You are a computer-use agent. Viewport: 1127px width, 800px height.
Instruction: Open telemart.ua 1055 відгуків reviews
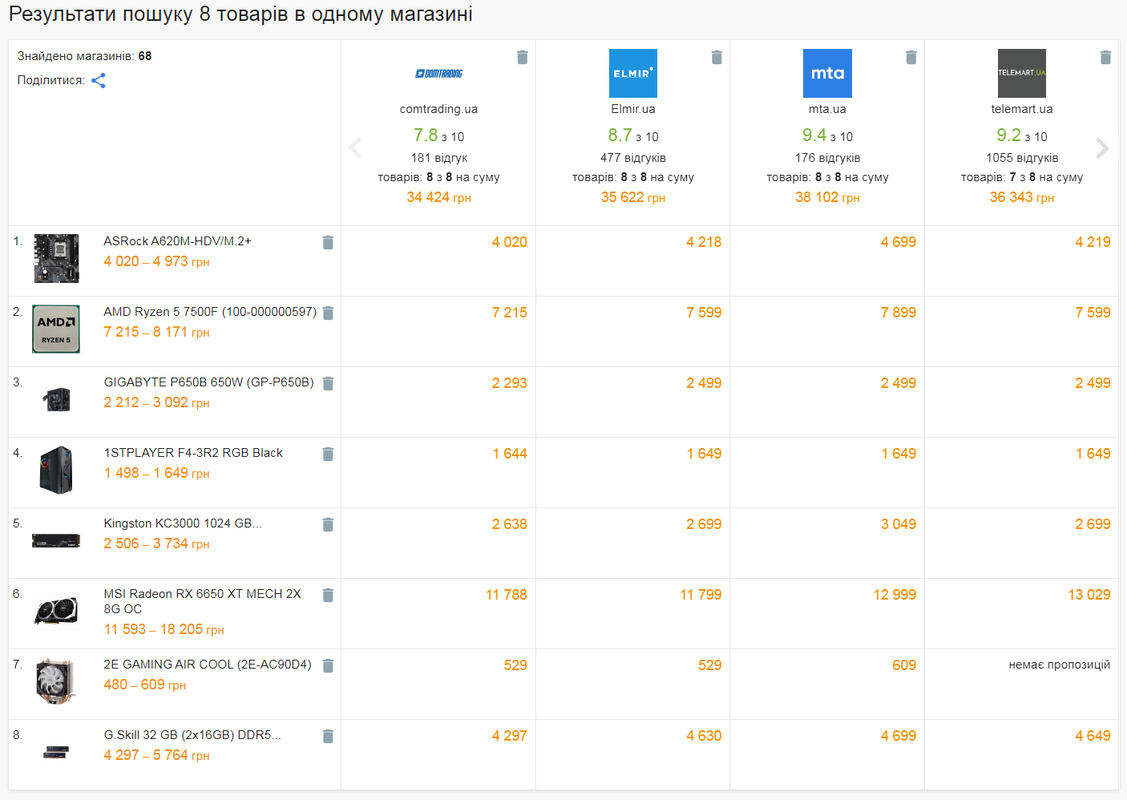(1021, 157)
